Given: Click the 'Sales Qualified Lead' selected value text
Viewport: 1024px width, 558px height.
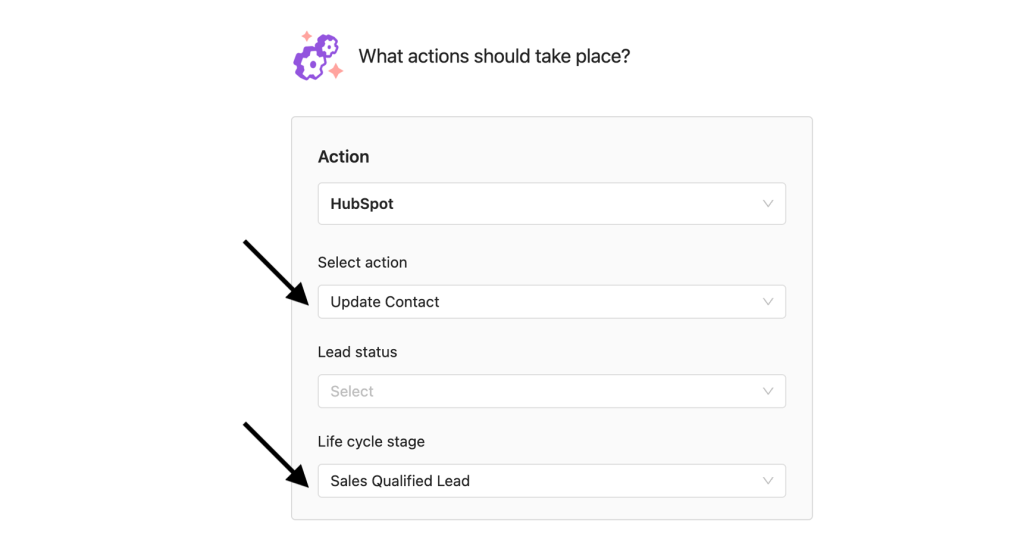Looking at the screenshot, I should pos(400,481).
